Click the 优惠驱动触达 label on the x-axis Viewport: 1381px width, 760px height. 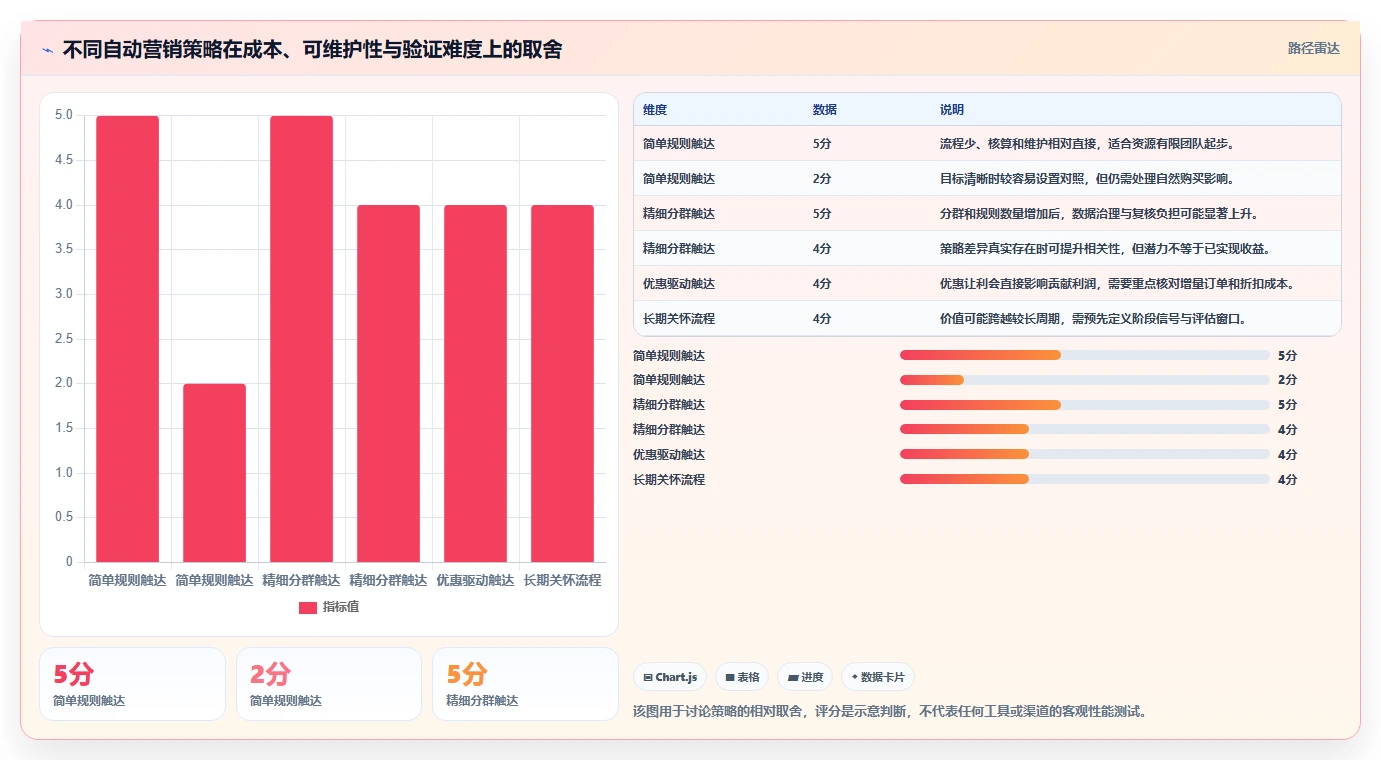[475, 580]
